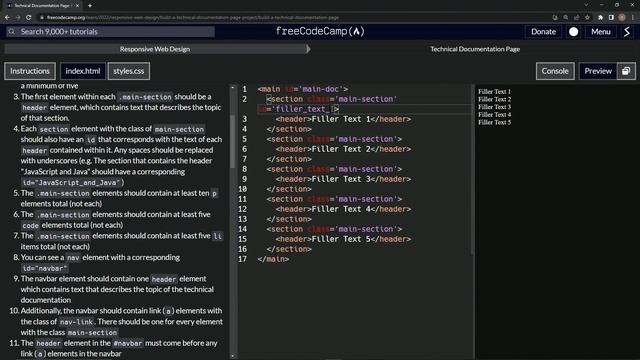Screen dimensions: 640x360
Task: Click the instructions scrollbar down arrow
Action: 233,356
